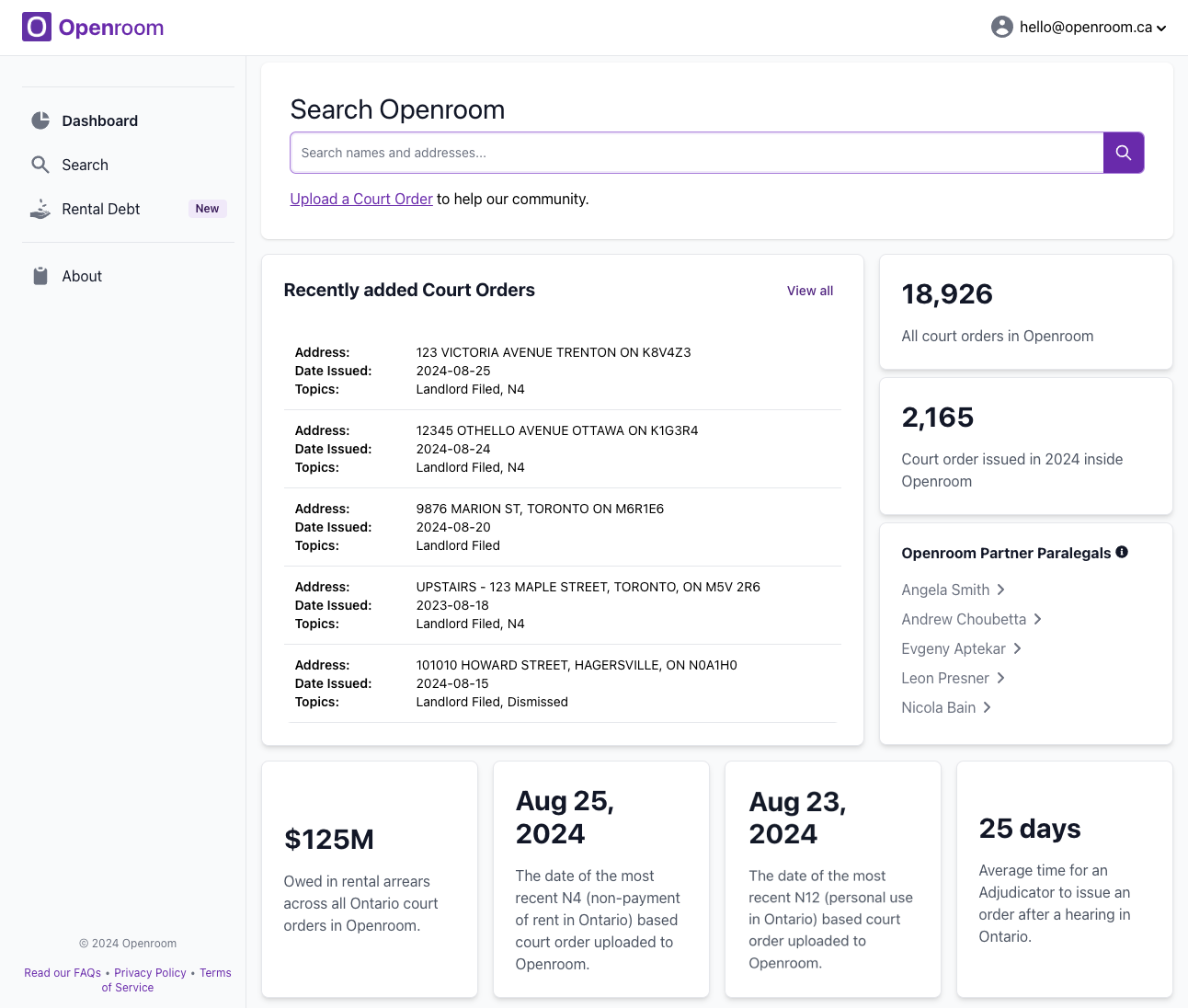Click the 25 days statistic
1188x1008 pixels.
pos(1030,829)
